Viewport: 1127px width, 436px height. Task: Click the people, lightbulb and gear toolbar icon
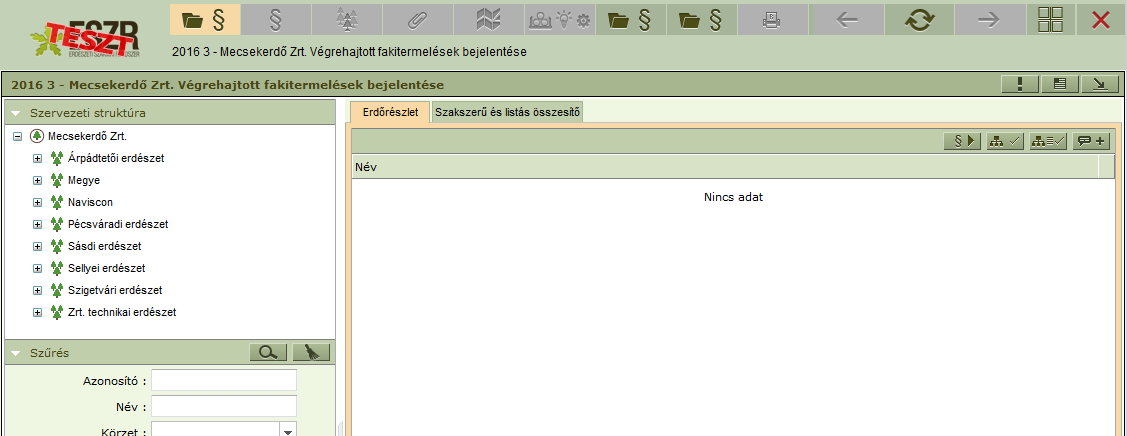(560, 20)
